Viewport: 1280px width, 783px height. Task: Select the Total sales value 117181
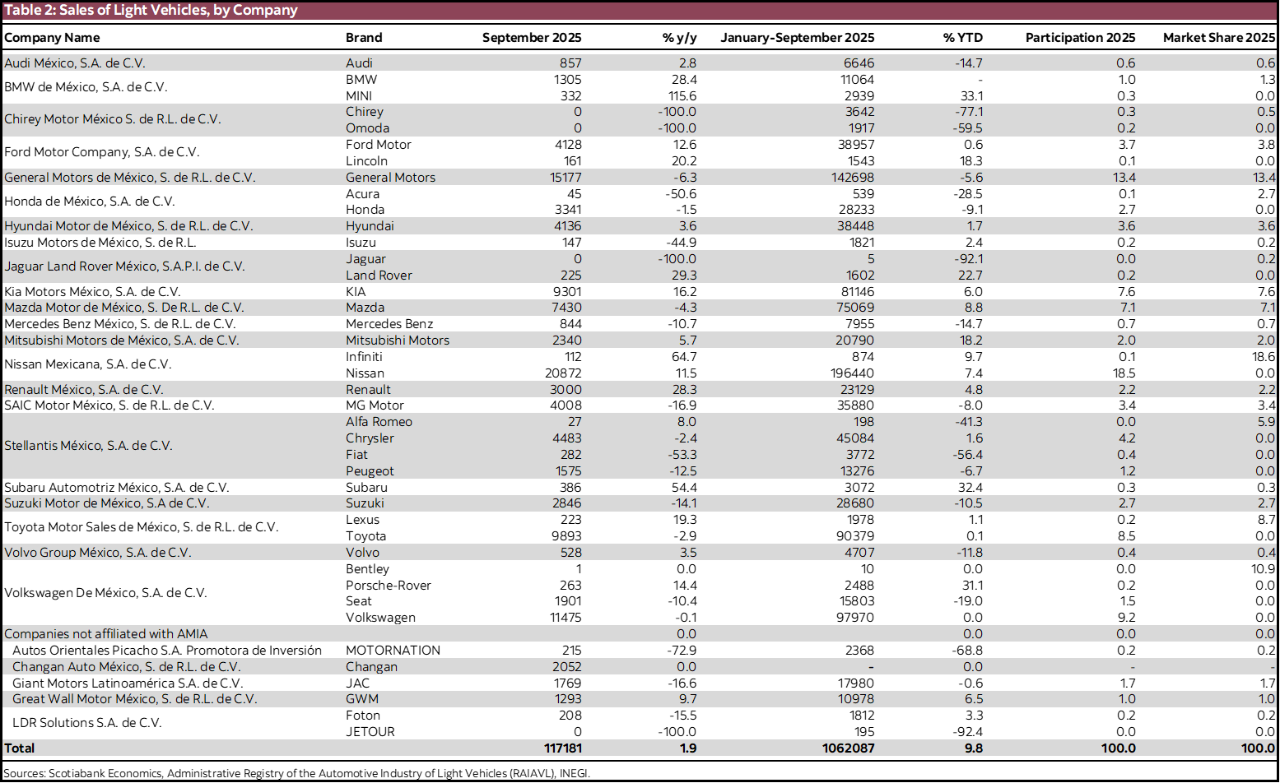560,748
